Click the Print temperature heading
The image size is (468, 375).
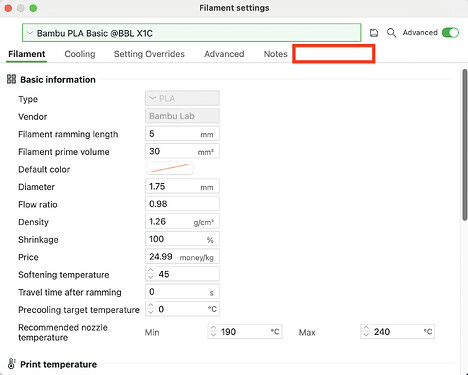(58, 364)
